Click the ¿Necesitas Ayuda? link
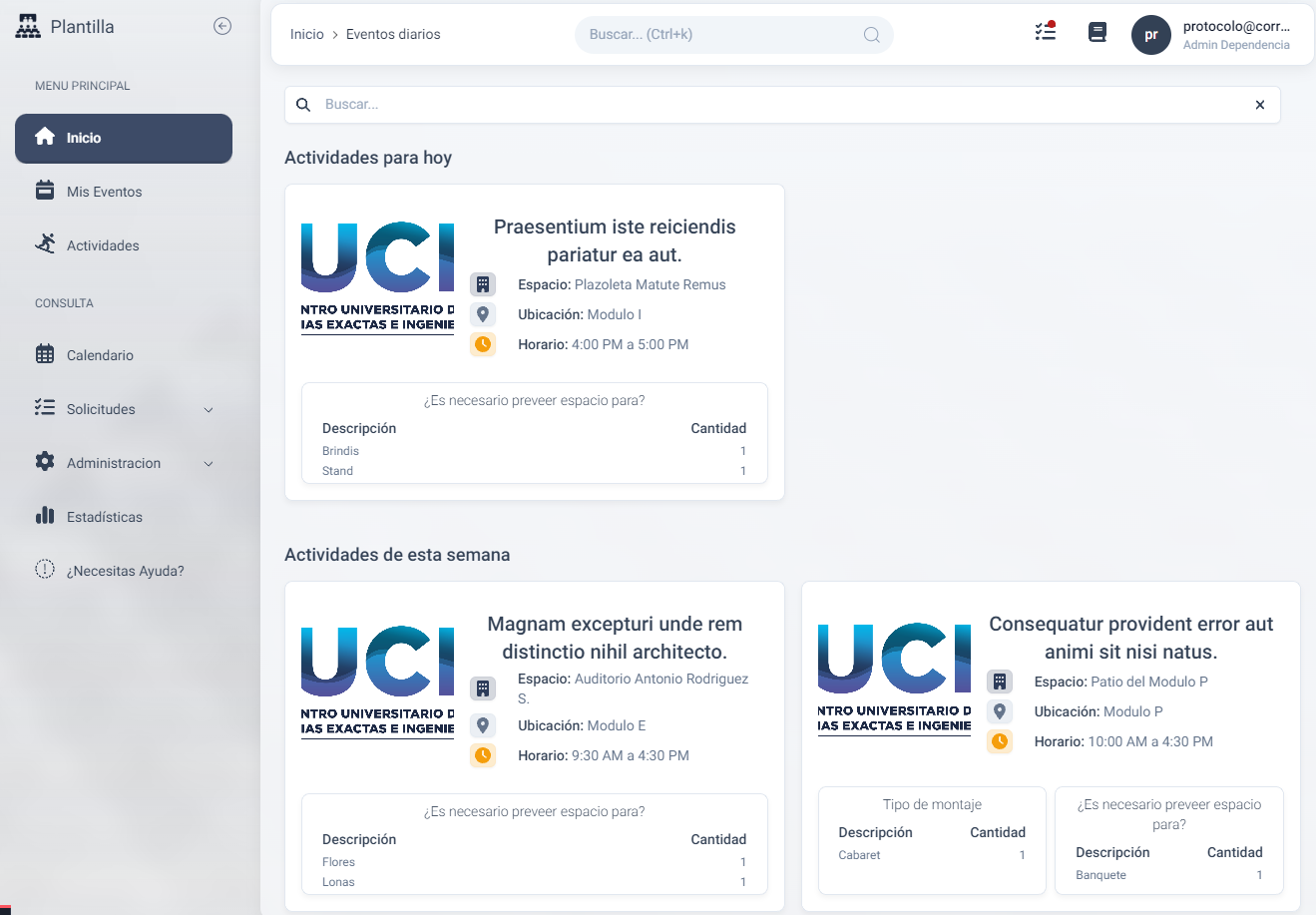This screenshot has width=1316, height=915. tap(125, 571)
